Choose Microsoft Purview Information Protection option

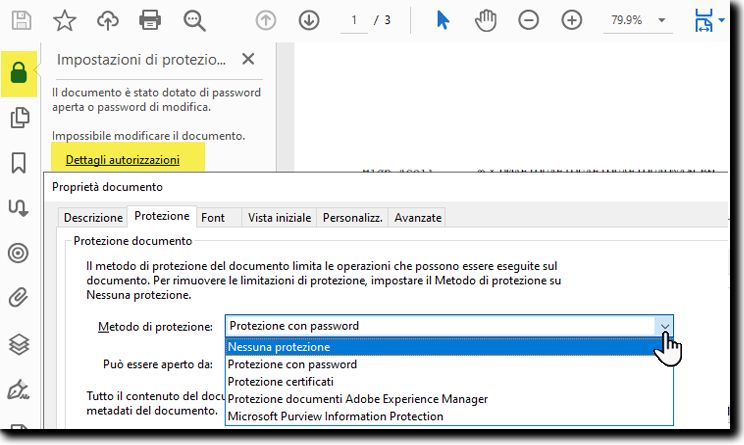tap(449, 416)
